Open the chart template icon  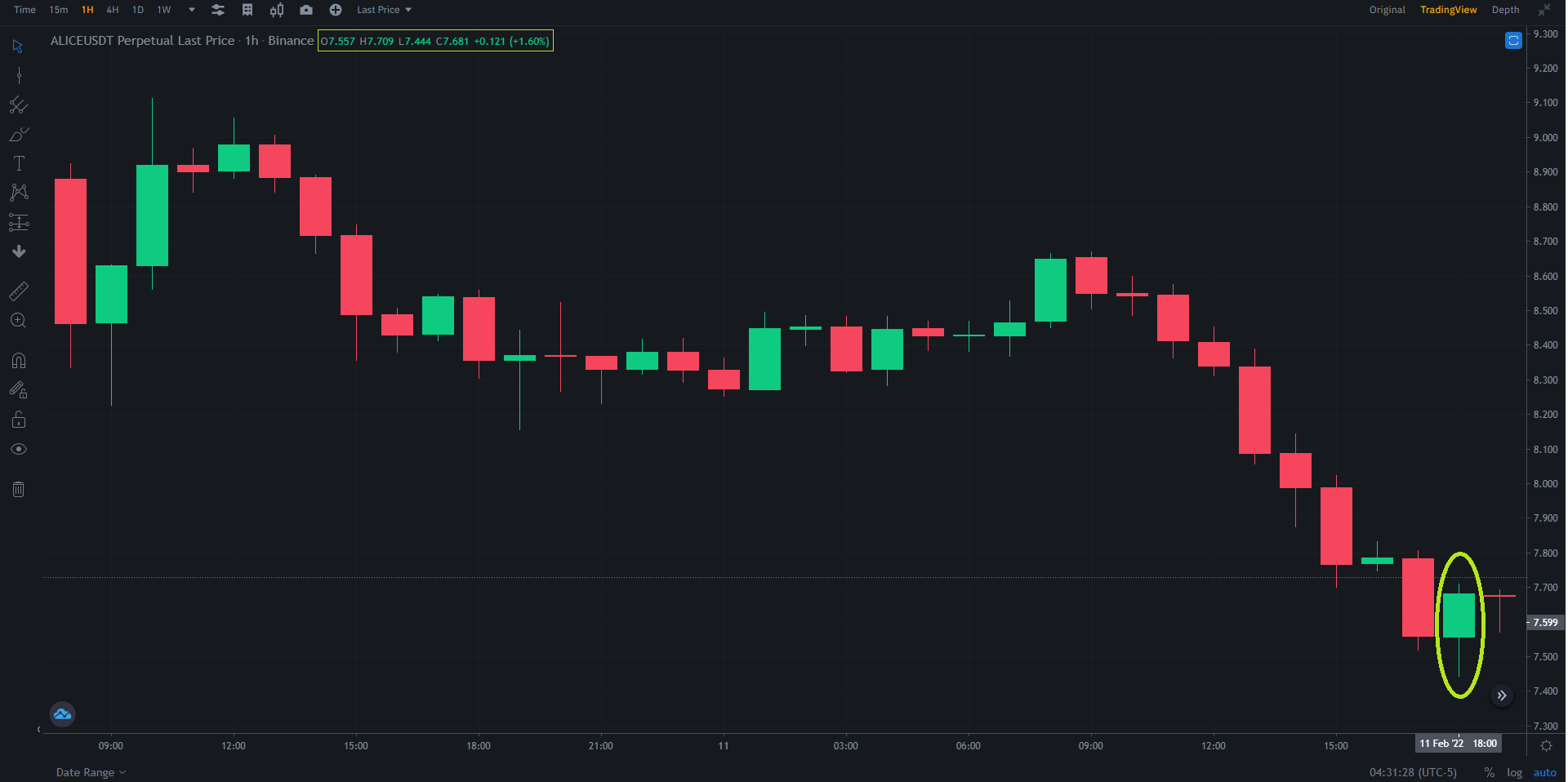tap(247, 10)
